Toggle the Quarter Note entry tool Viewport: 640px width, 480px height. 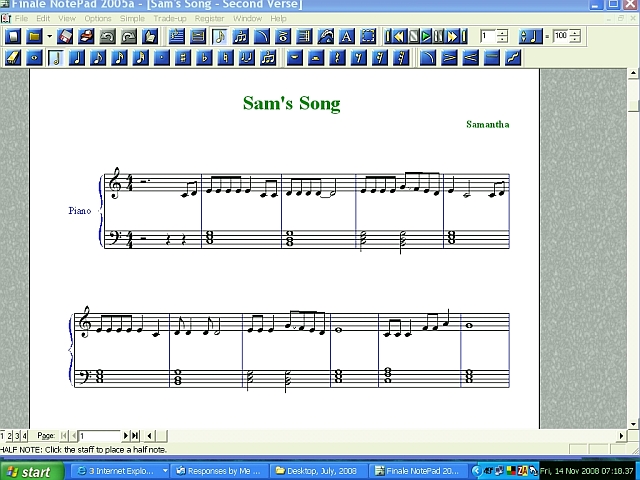77,57
